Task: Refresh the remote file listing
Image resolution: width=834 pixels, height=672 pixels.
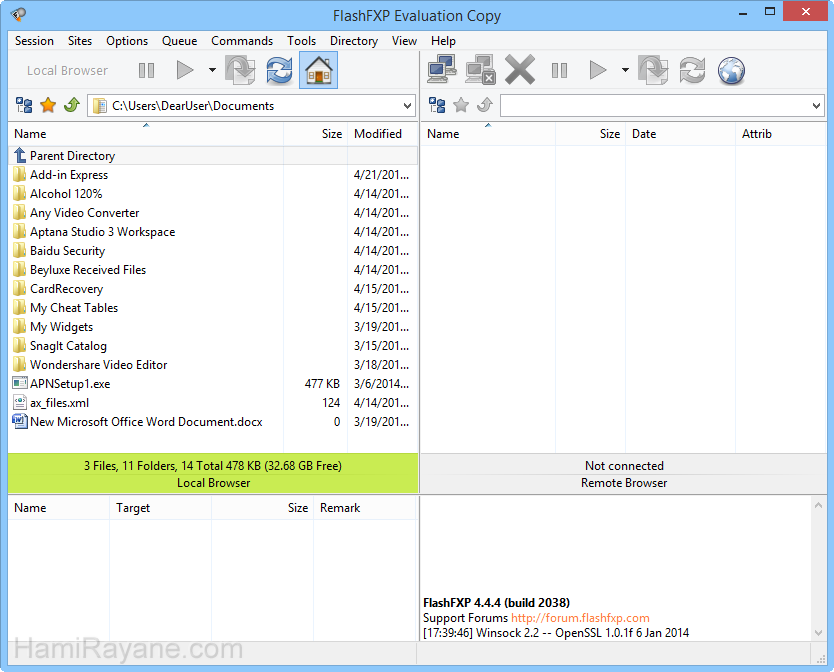Action: pos(692,70)
